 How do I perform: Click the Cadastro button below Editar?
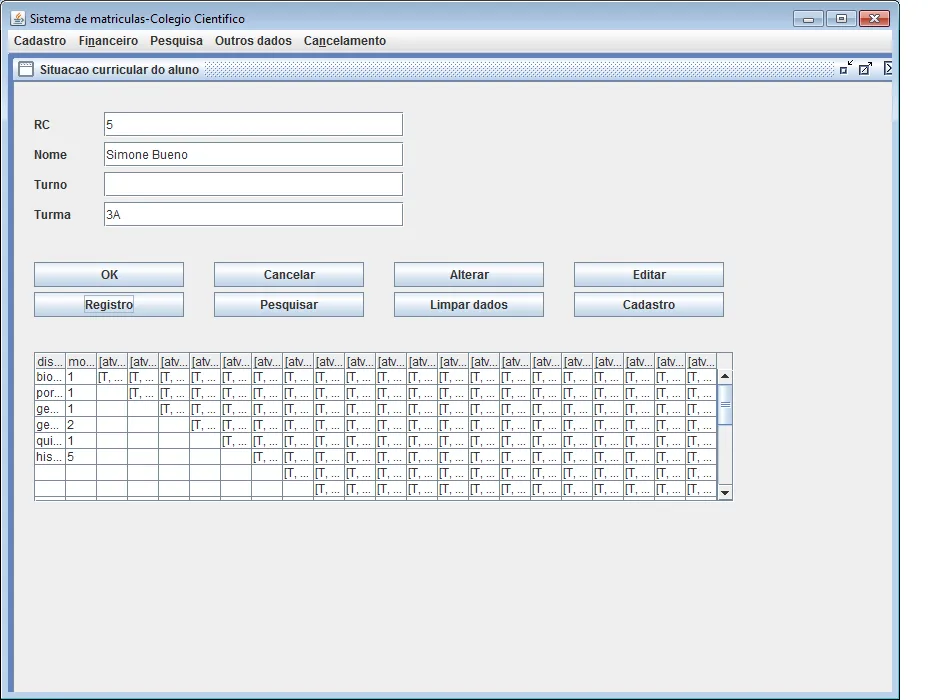tap(649, 305)
